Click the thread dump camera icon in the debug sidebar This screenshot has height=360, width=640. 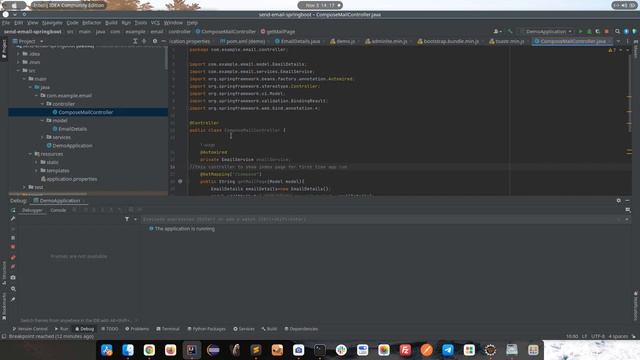click(13, 278)
